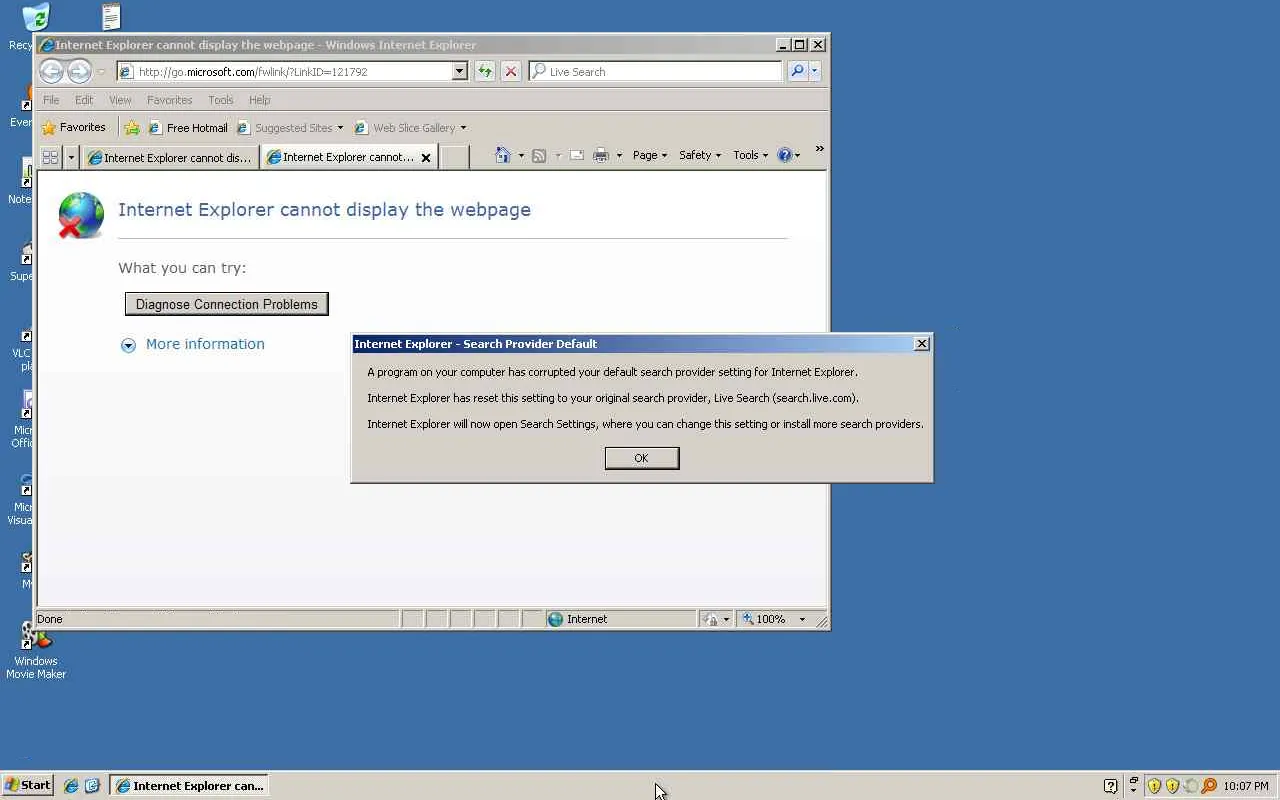Screen dimensions: 1280x800
Task: Expand the Suggested Sites dropdown
Action: (340, 128)
